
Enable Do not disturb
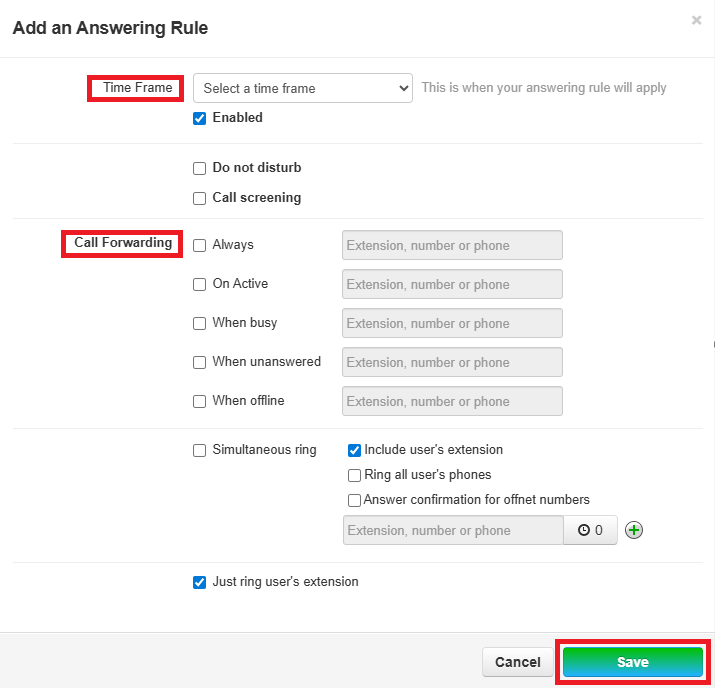pyautogui.click(x=199, y=168)
